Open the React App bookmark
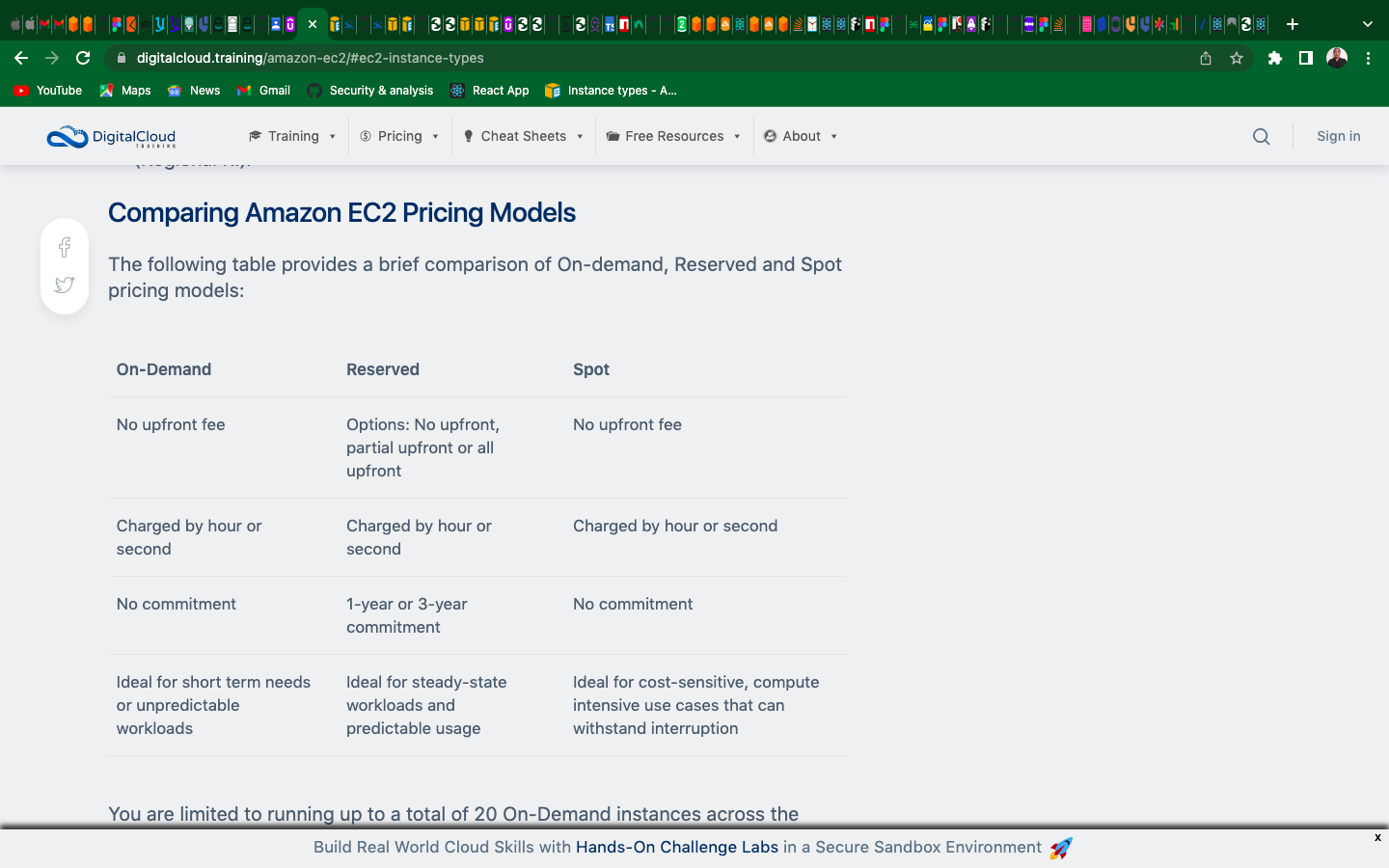The image size is (1389, 868). (489, 91)
